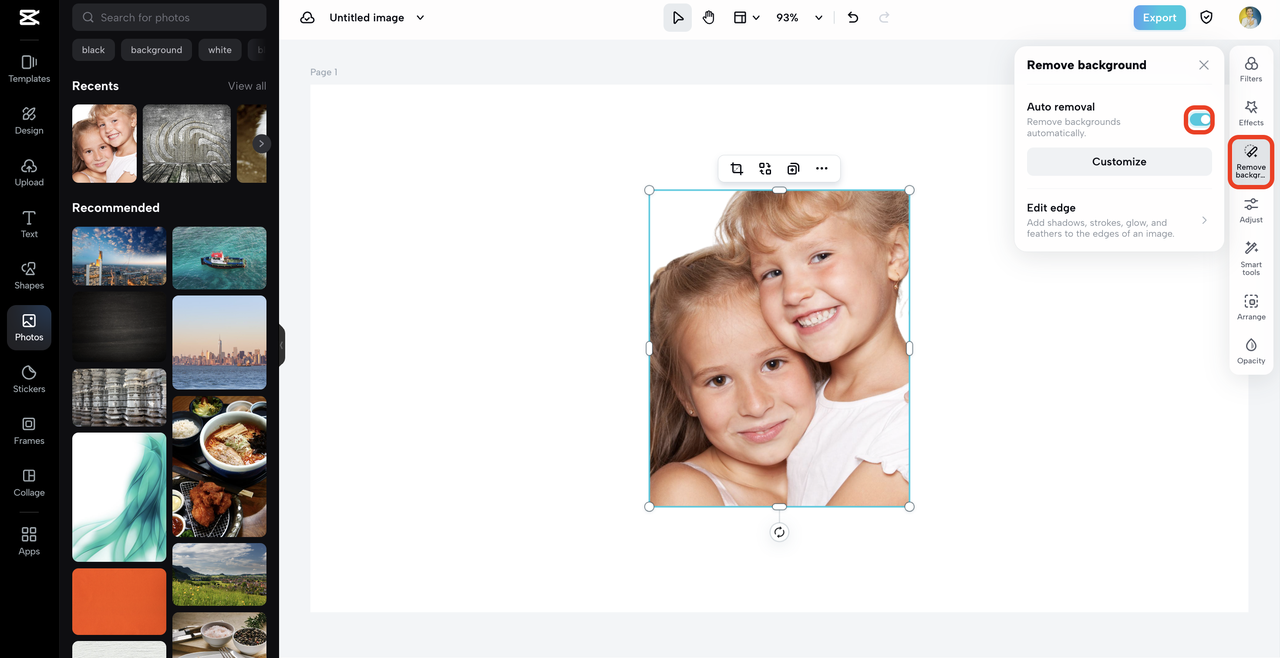Open the user profile avatar
1280x658 pixels.
[x=1250, y=18]
